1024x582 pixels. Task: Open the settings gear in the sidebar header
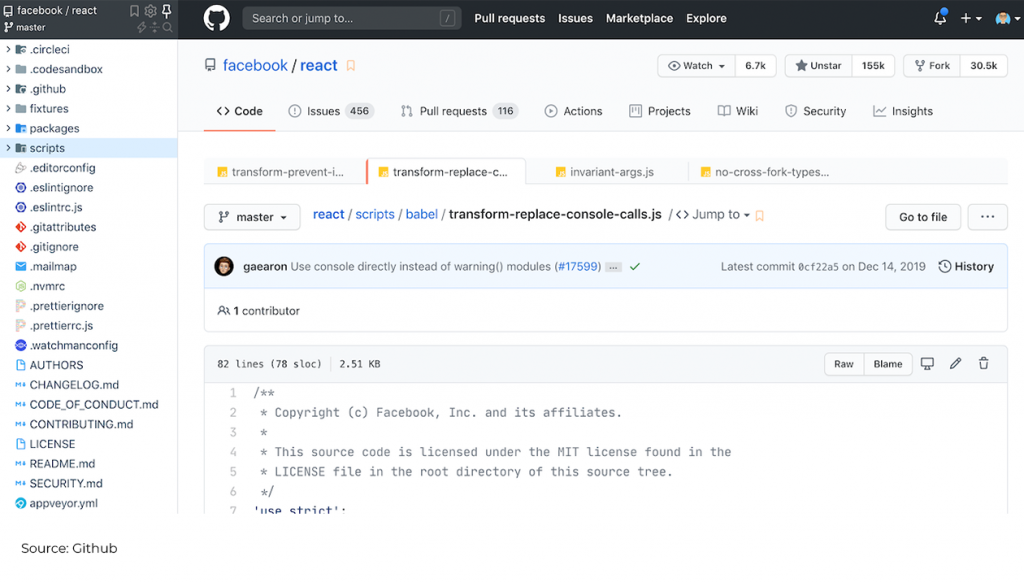click(x=150, y=10)
